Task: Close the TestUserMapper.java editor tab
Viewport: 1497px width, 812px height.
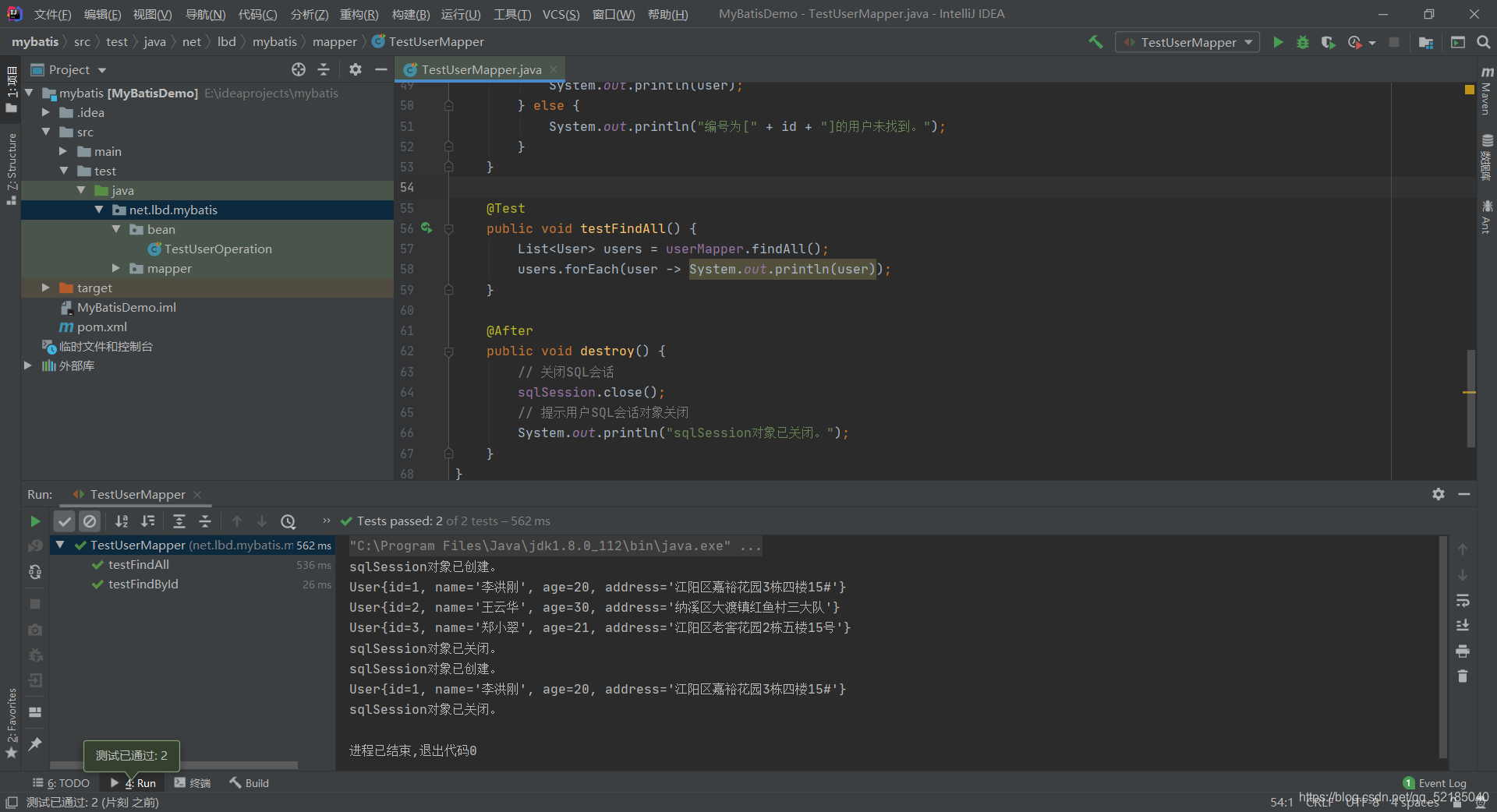Action: point(554,69)
